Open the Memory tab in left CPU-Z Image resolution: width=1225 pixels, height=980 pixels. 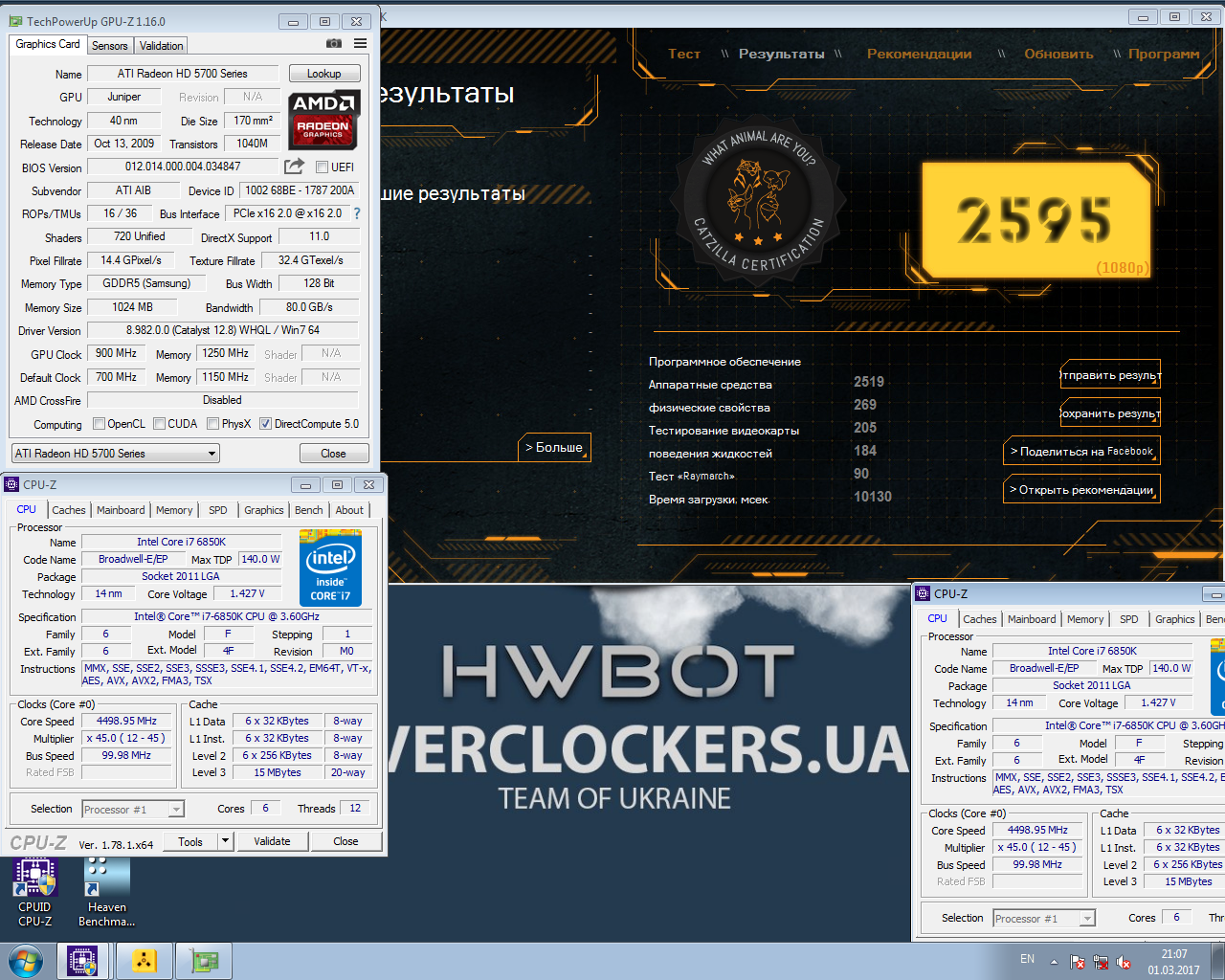[x=174, y=510]
